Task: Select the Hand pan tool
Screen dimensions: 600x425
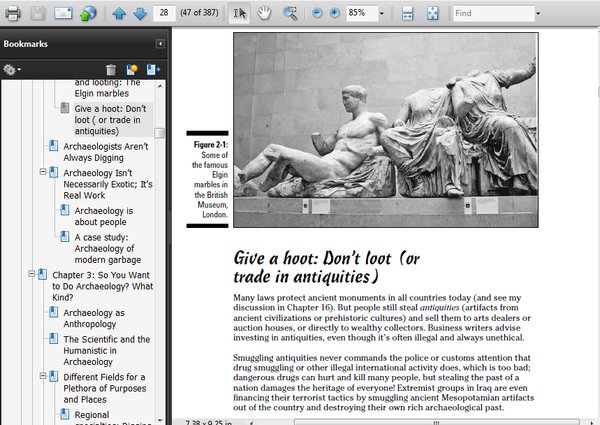Action: pyautogui.click(x=265, y=13)
